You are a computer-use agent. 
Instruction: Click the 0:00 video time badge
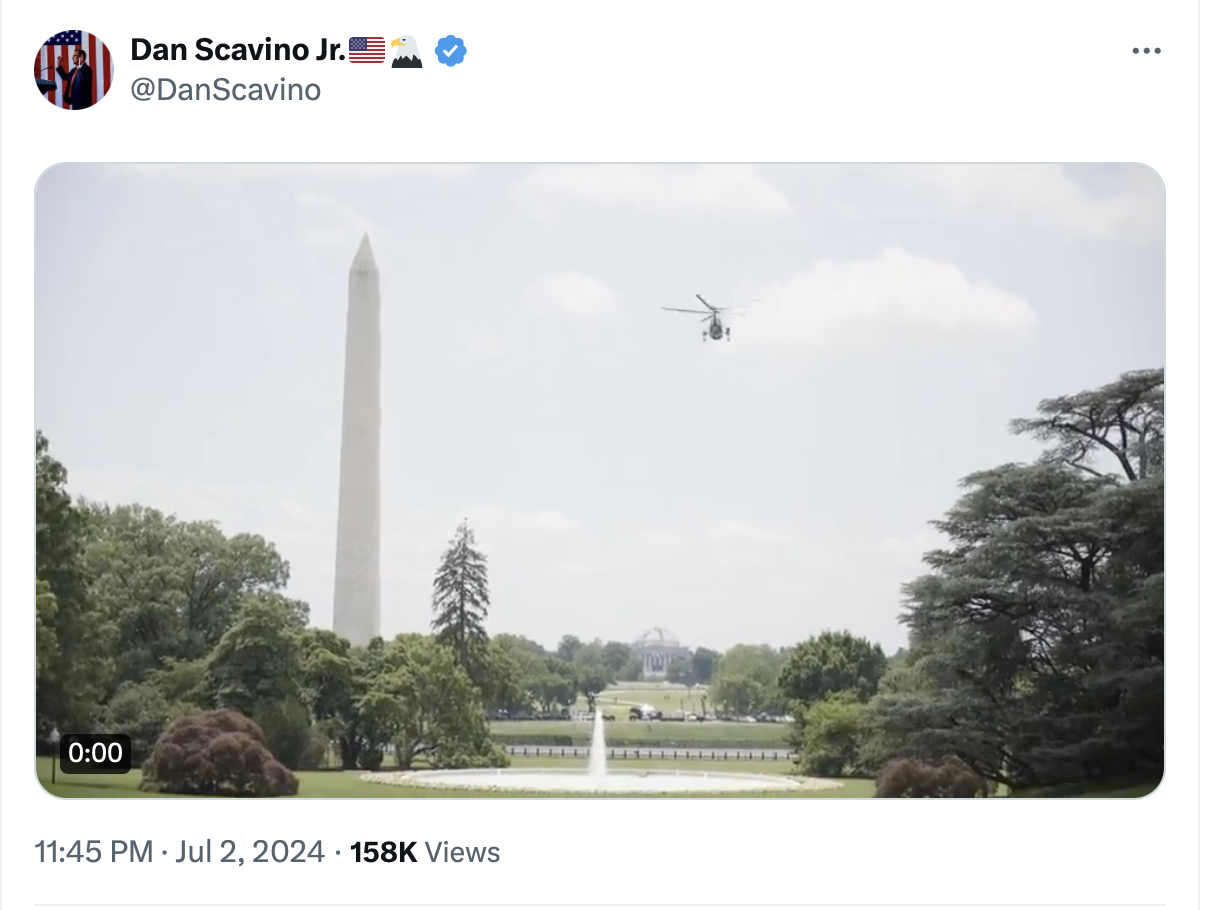coord(95,753)
